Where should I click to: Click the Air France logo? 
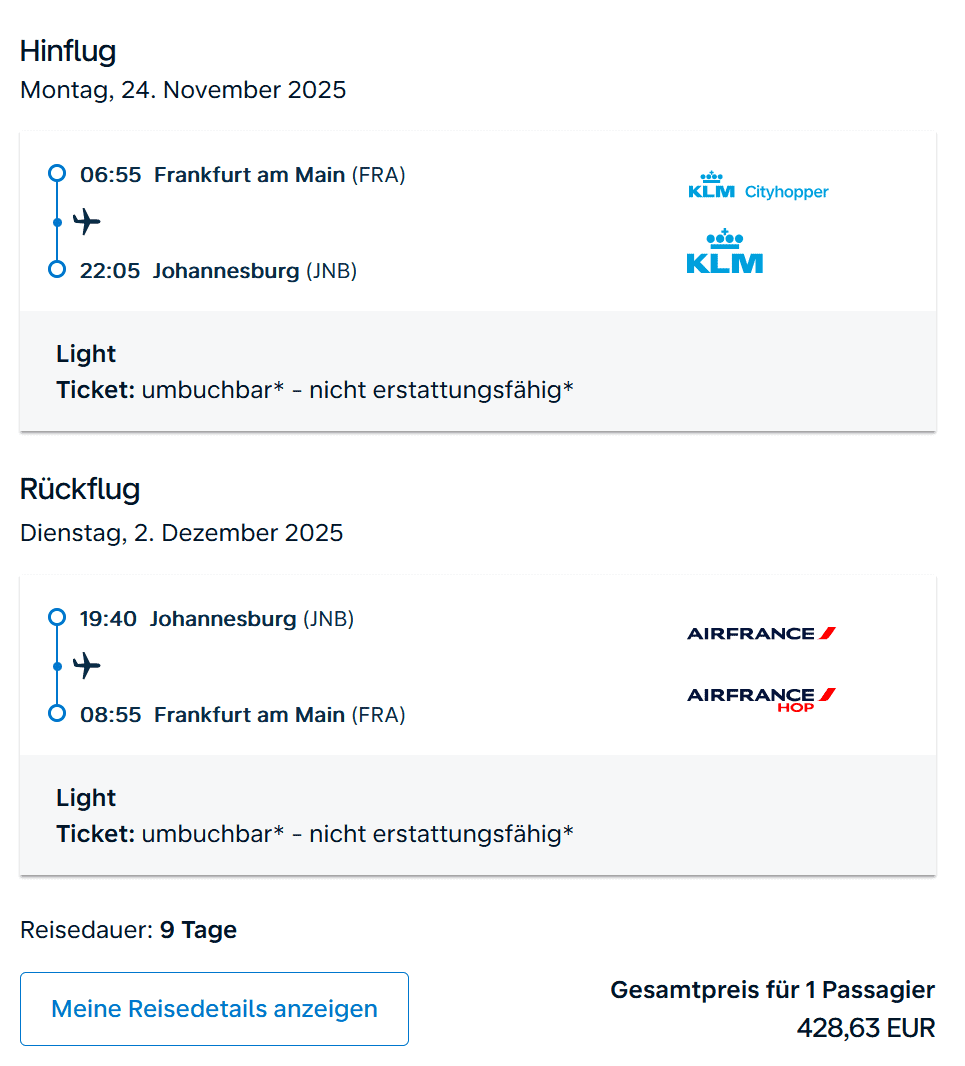click(761, 633)
